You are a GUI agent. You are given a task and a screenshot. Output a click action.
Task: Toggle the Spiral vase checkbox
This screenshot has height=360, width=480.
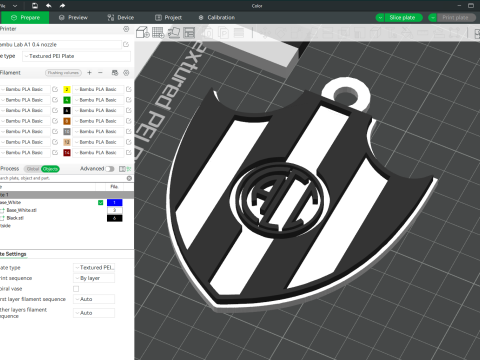click(76, 289)
